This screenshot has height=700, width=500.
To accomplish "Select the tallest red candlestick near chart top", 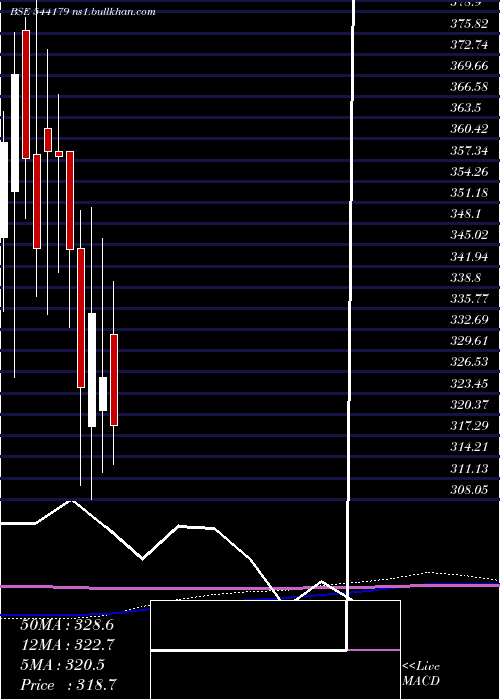I will (x=26, y=94).
